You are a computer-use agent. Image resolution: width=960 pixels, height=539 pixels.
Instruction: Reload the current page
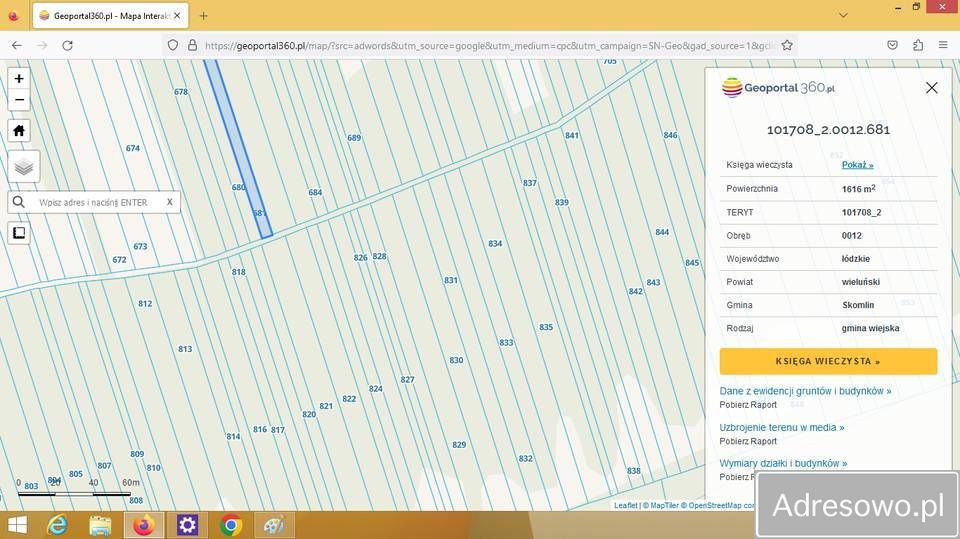tap(67, 45)
